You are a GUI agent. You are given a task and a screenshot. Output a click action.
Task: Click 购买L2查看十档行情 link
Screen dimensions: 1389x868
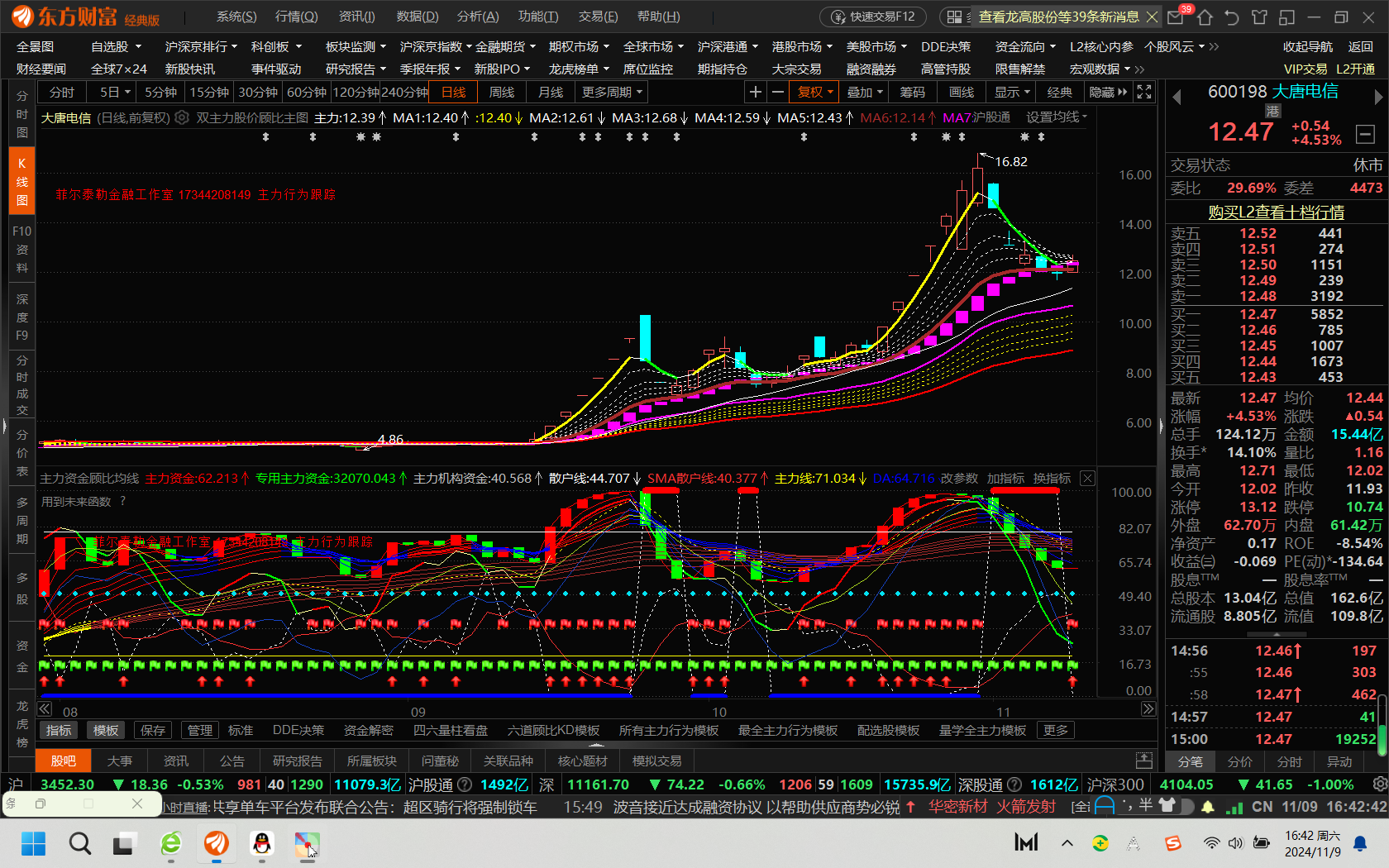(1276, 212)
